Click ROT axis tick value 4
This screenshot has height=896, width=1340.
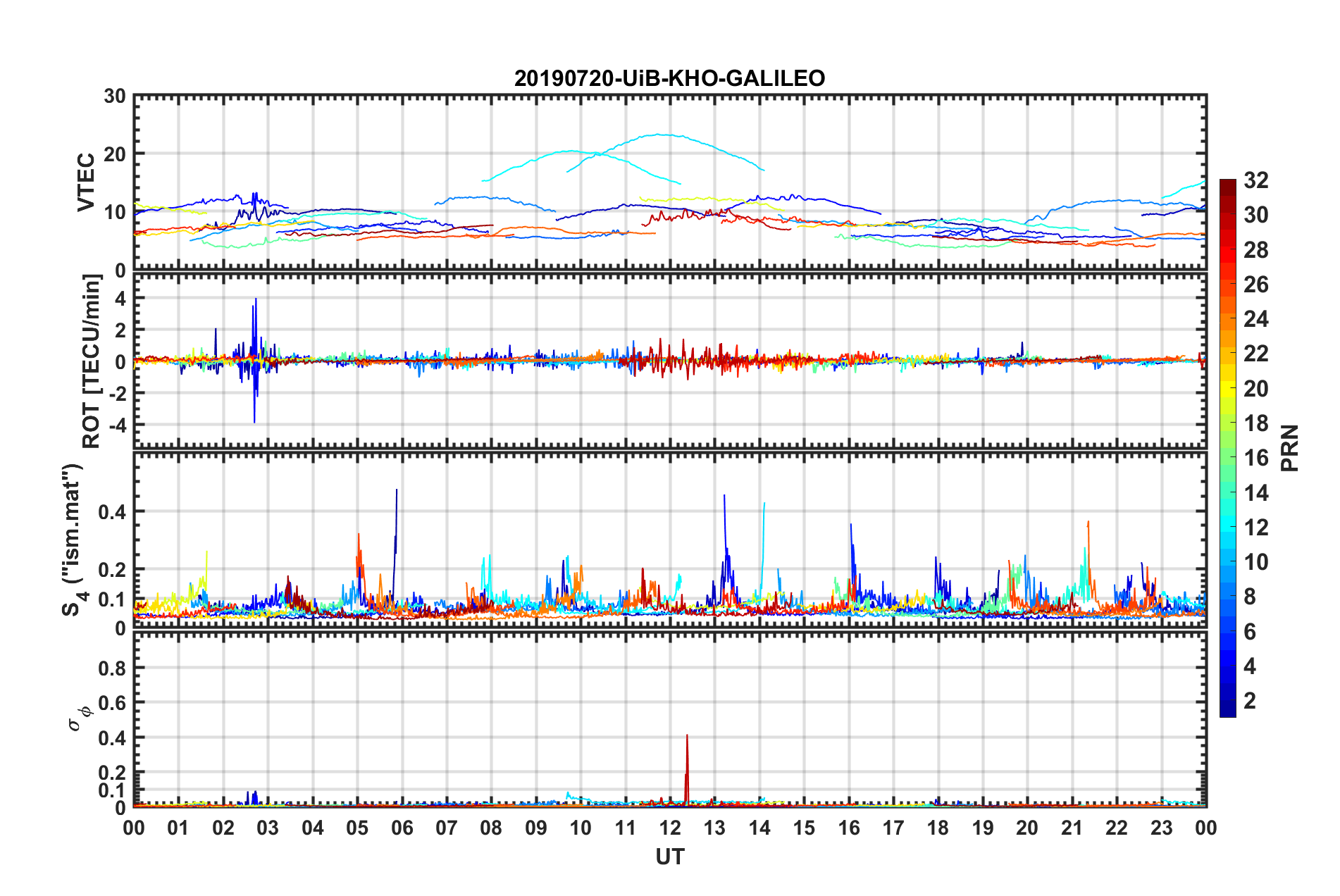121,299
